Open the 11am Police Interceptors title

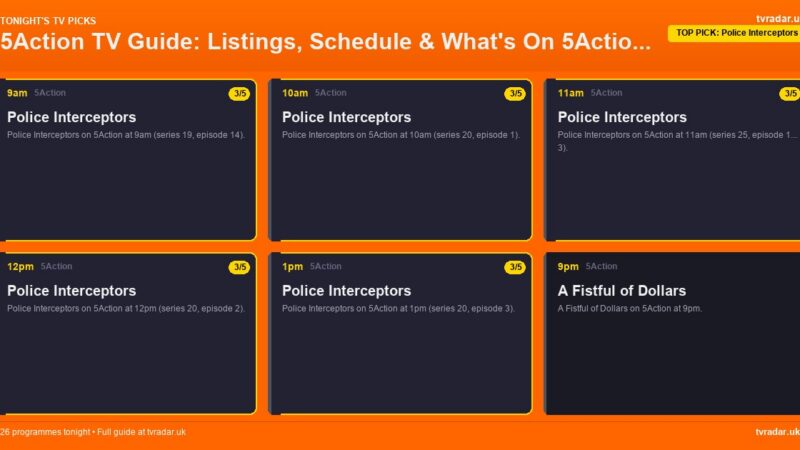pyautogui.click(x=622, y=117)
